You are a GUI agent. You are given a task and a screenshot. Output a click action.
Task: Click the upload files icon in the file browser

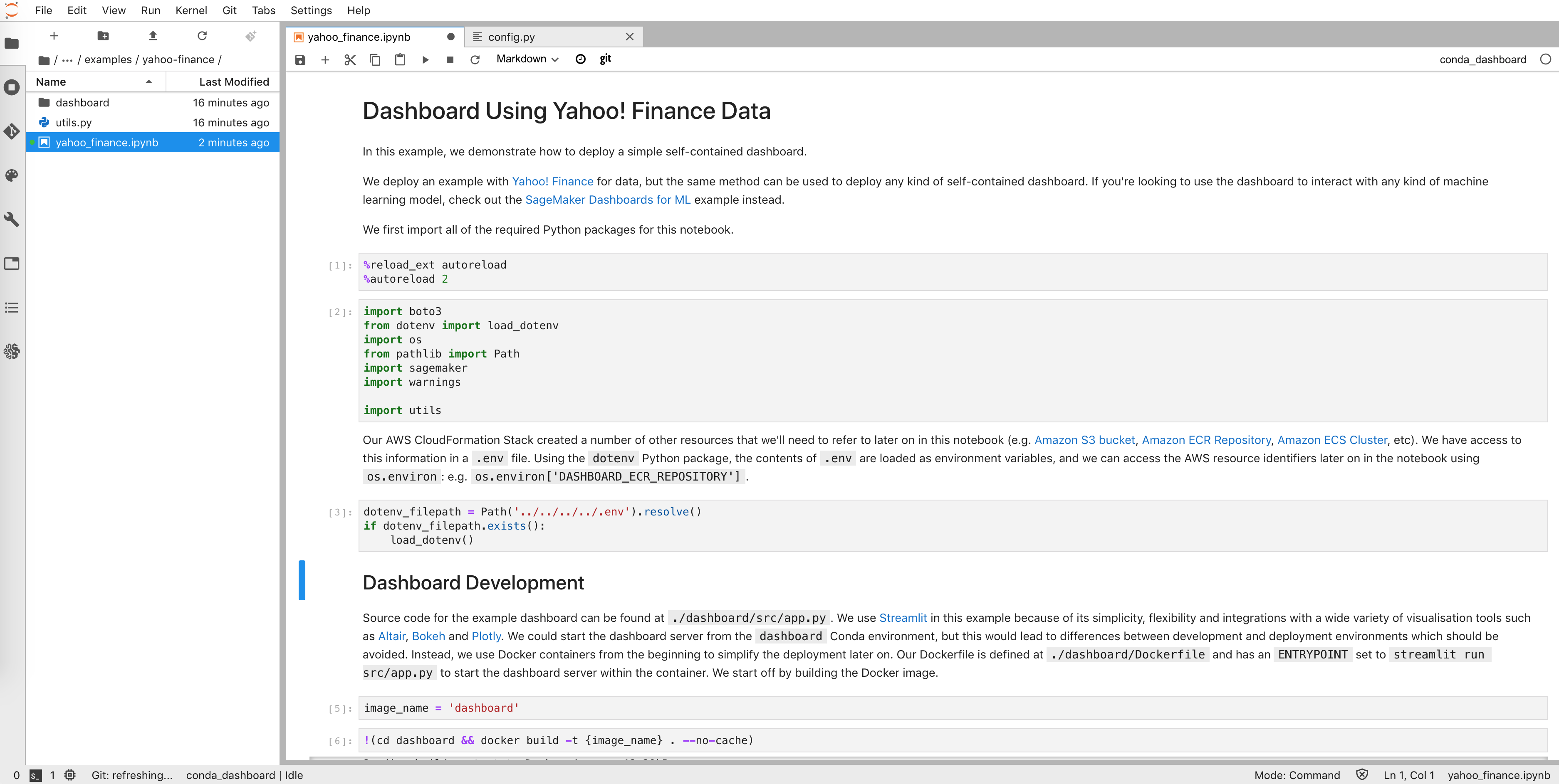153,36
